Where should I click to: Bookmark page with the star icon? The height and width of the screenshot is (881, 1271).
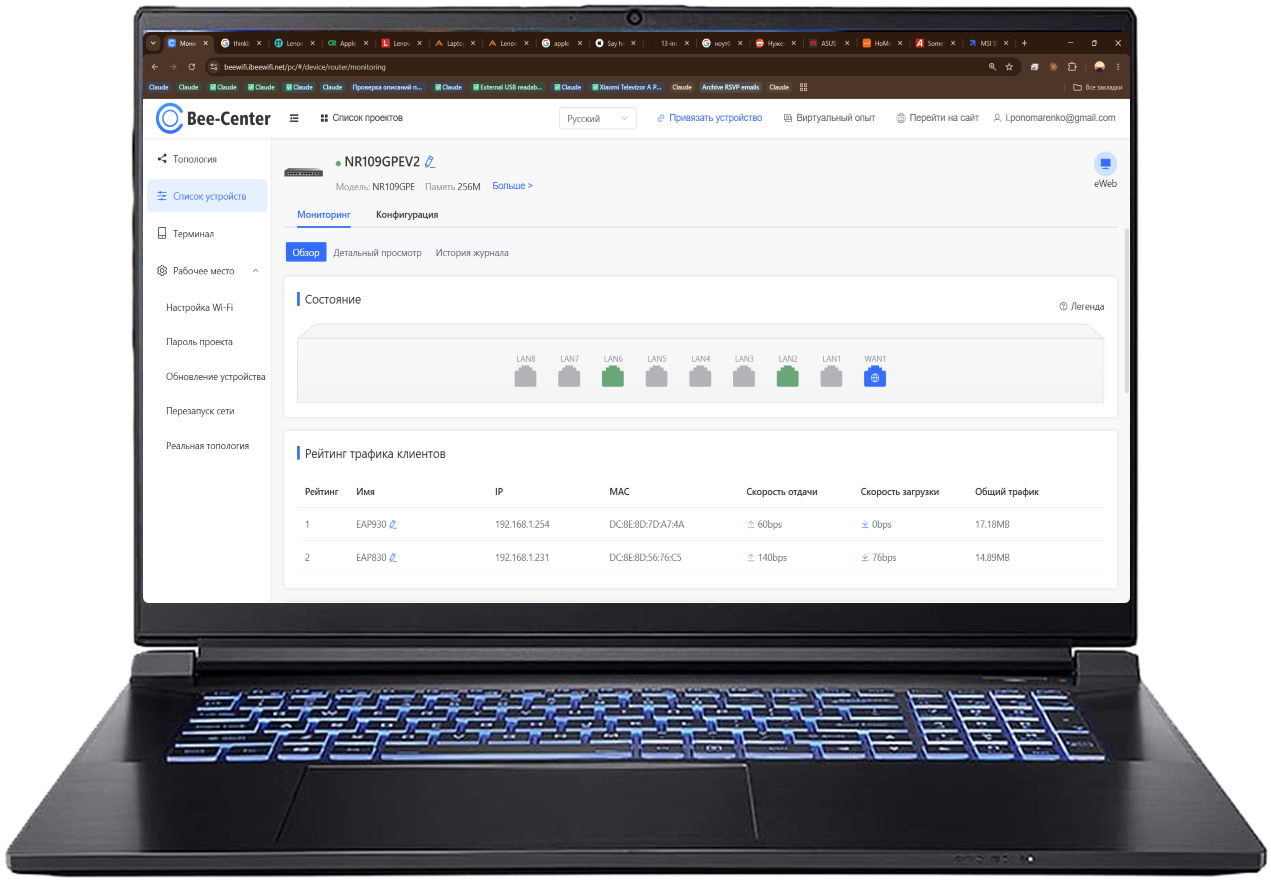click(1009, 67)
